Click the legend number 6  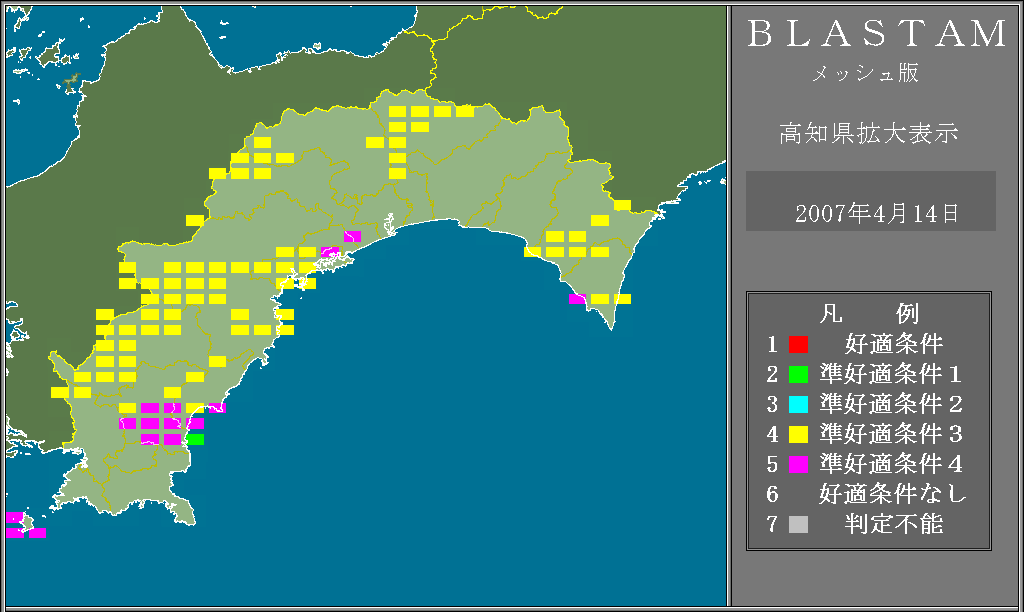[x=773, y=494]
